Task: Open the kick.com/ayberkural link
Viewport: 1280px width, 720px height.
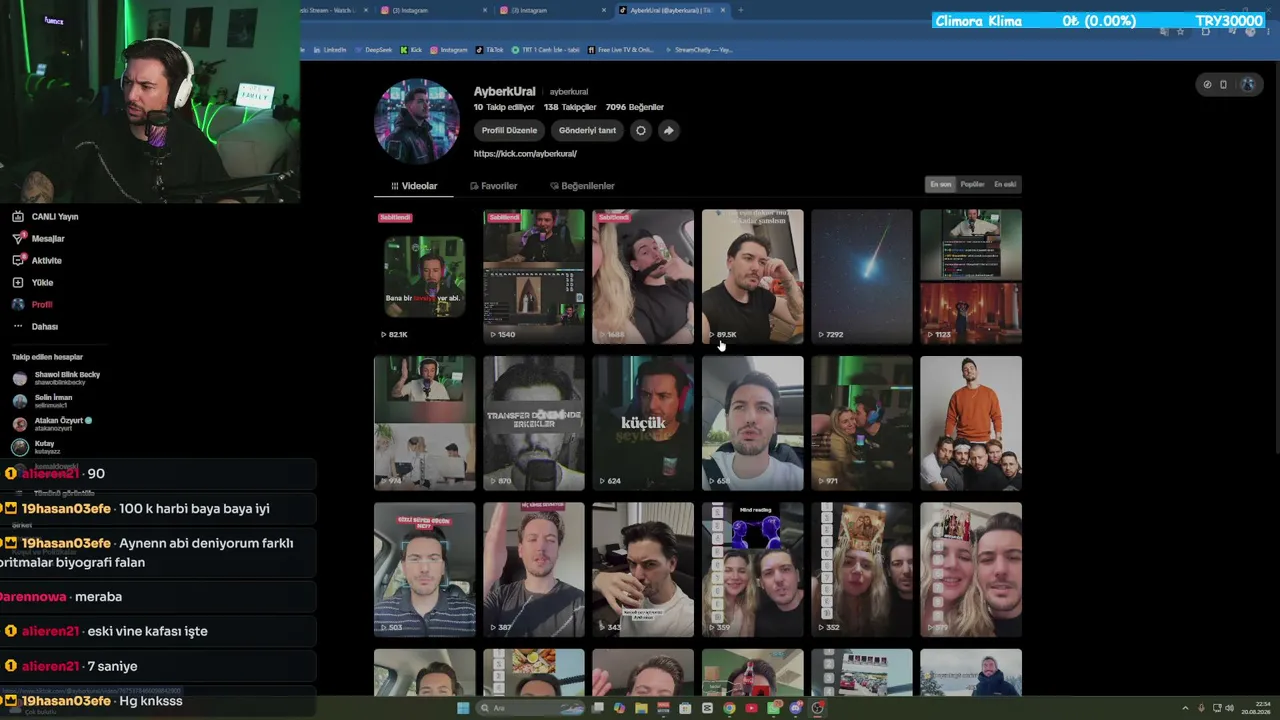Action: click(x=525, y=154)
